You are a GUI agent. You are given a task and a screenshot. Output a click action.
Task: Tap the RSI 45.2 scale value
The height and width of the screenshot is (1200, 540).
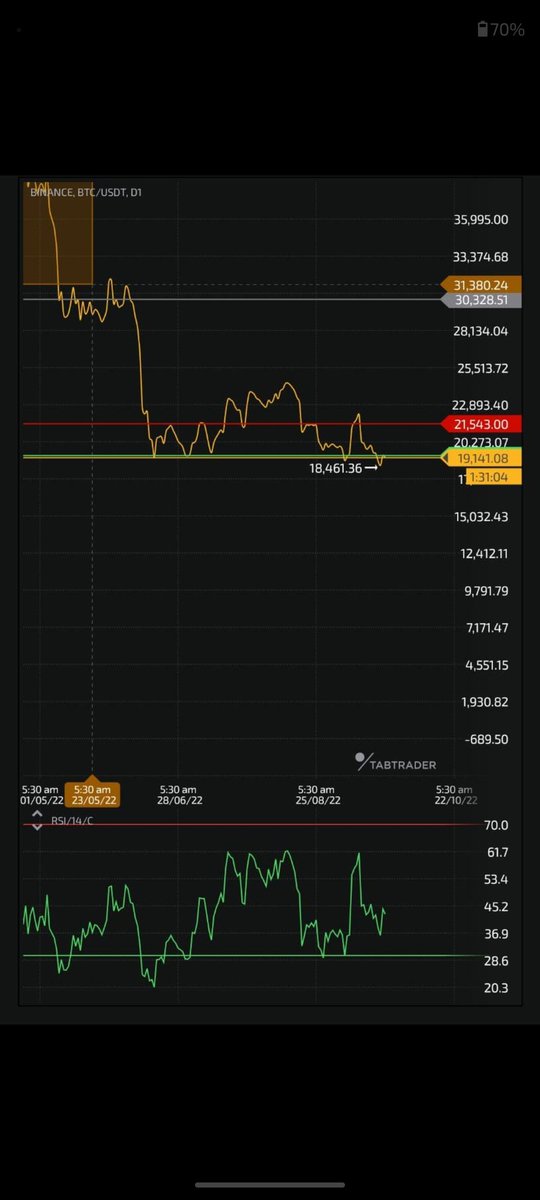[496, 907]
